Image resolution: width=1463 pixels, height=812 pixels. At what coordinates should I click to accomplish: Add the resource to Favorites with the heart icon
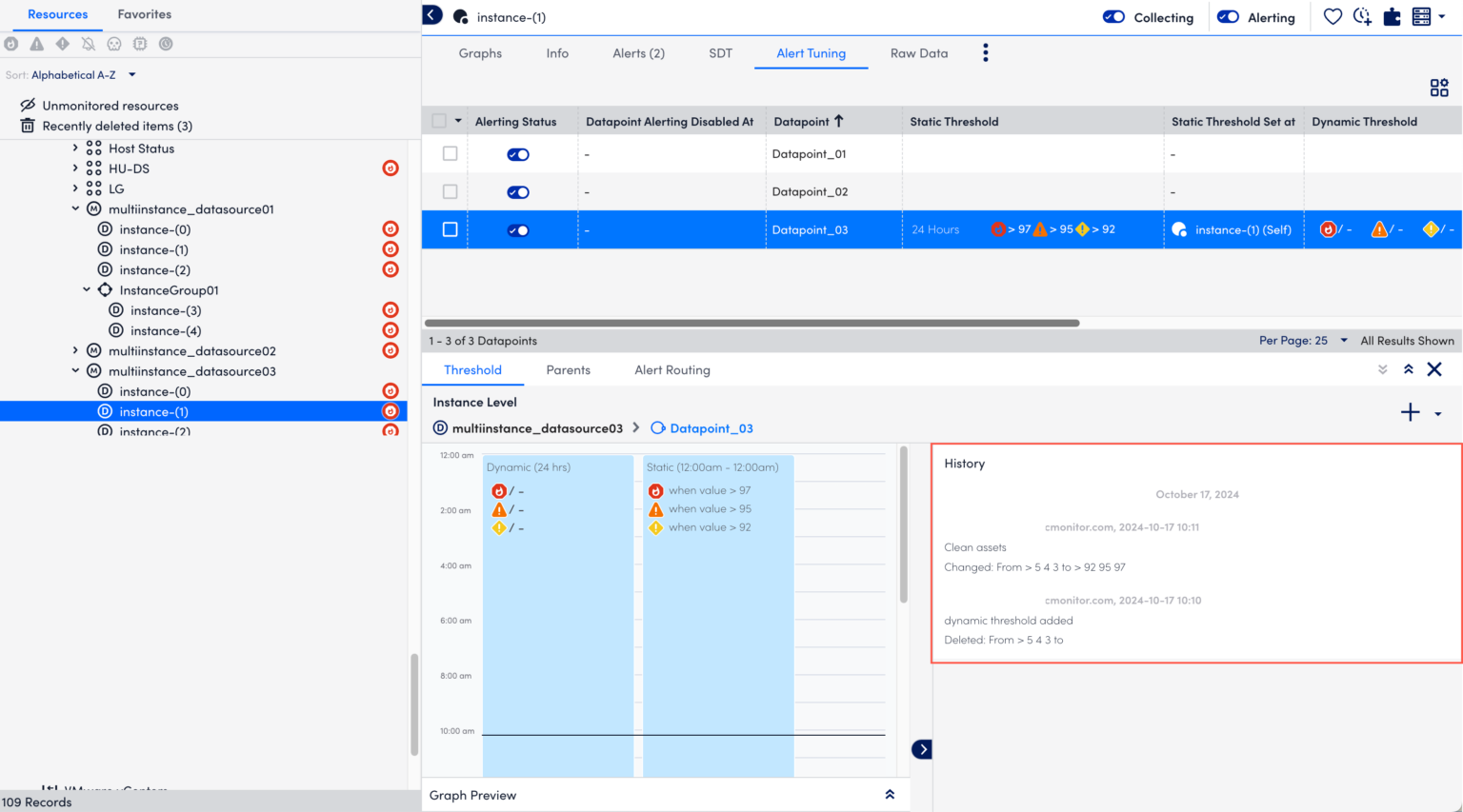pyautogui.click(x=1332, y=16)
